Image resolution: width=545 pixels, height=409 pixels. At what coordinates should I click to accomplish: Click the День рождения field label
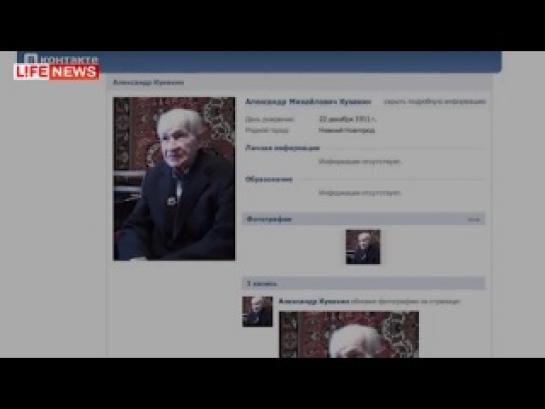coord(269,120)
